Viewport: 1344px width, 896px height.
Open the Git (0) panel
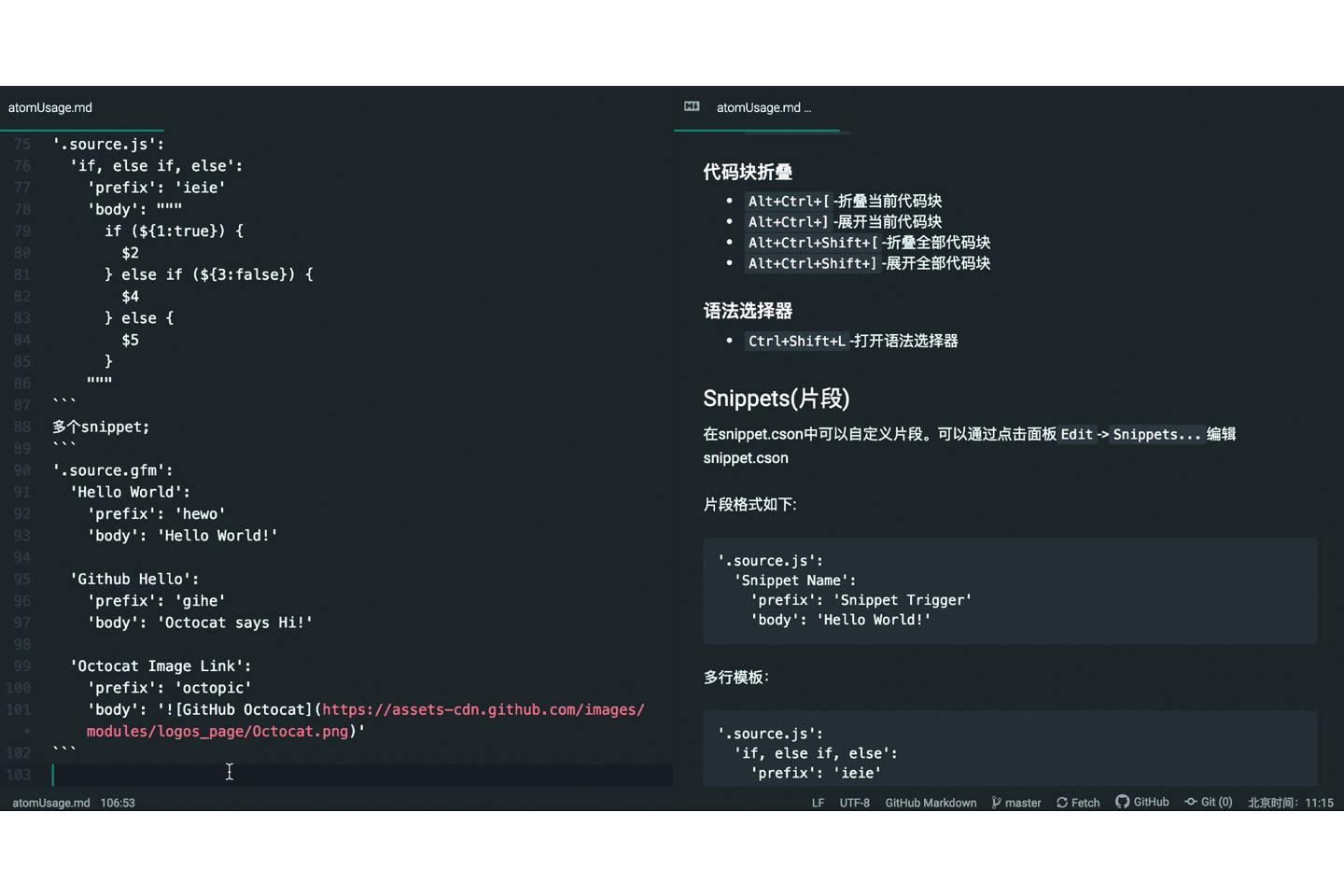click(1209, 802)
